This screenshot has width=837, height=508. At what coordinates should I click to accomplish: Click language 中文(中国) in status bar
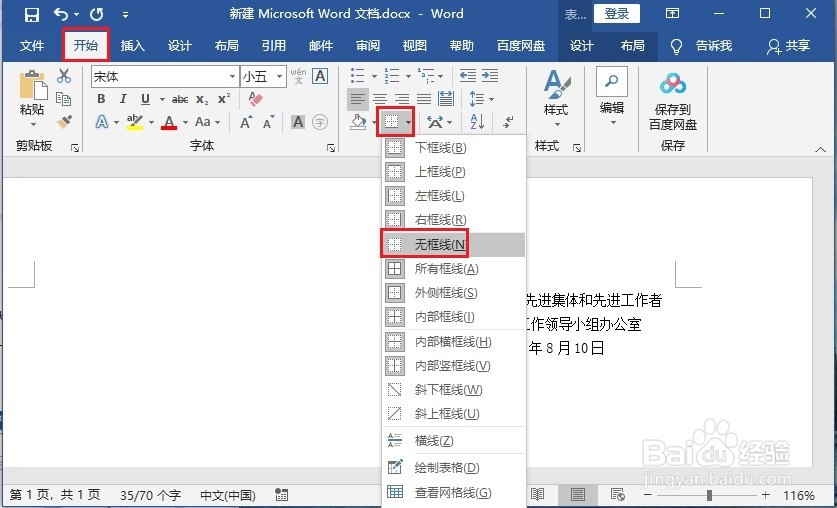[228, 495]
